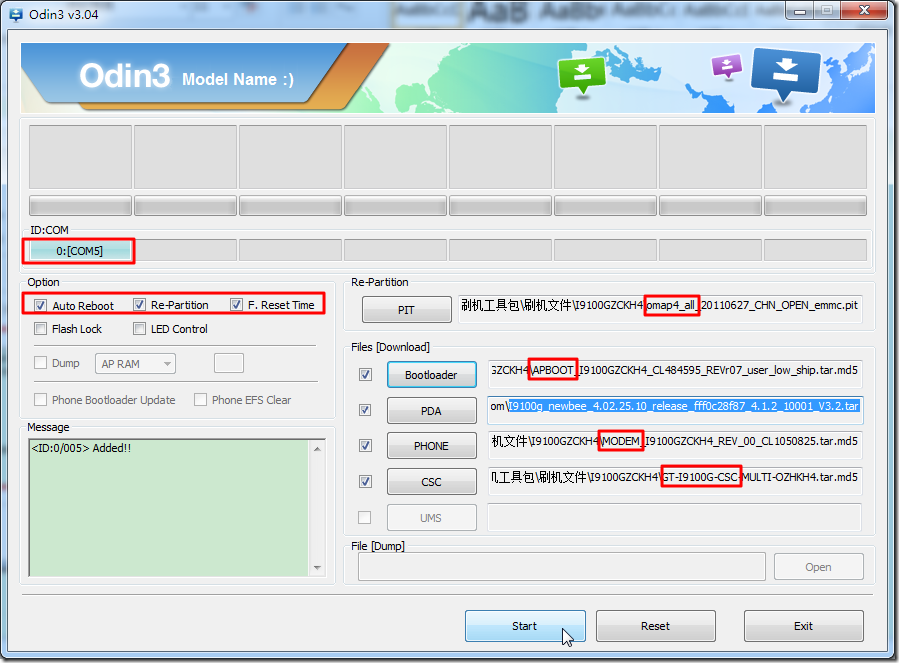This screenshot has height=663, width=899.
Task: Click the green download icon on banner
Action: 583,75
